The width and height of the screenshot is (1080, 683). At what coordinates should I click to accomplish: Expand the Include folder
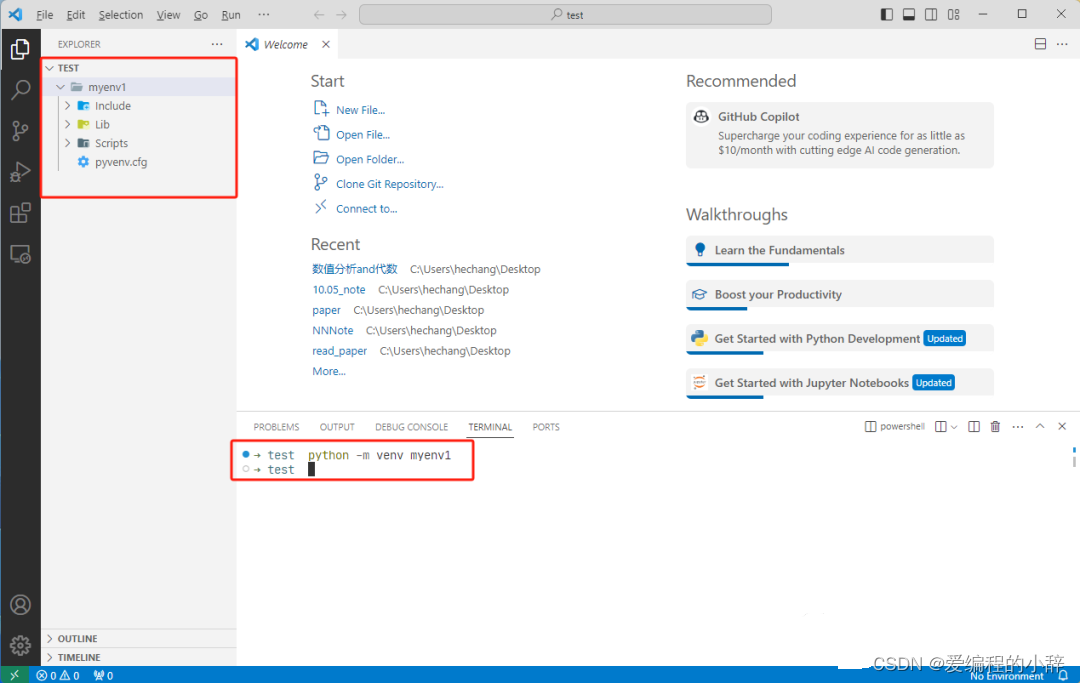(x=68, y=105)
